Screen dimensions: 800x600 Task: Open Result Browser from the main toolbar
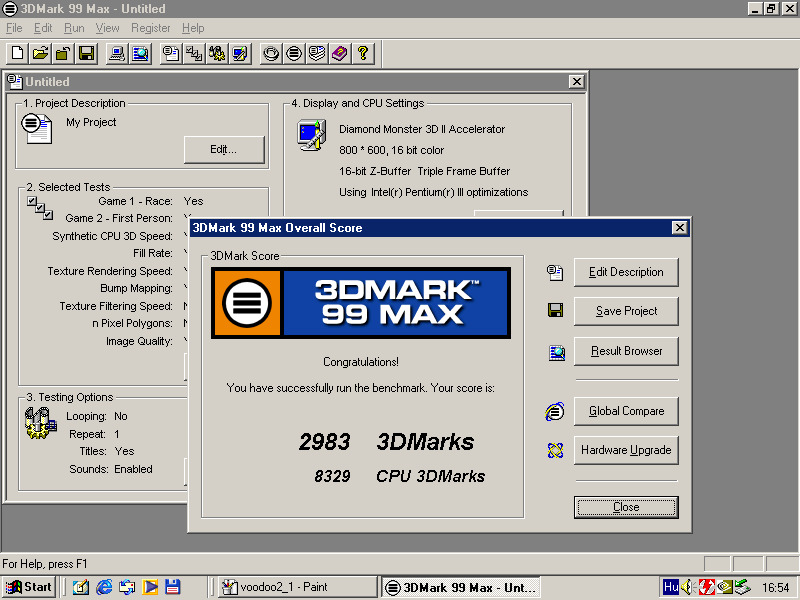tap(140, 53)
